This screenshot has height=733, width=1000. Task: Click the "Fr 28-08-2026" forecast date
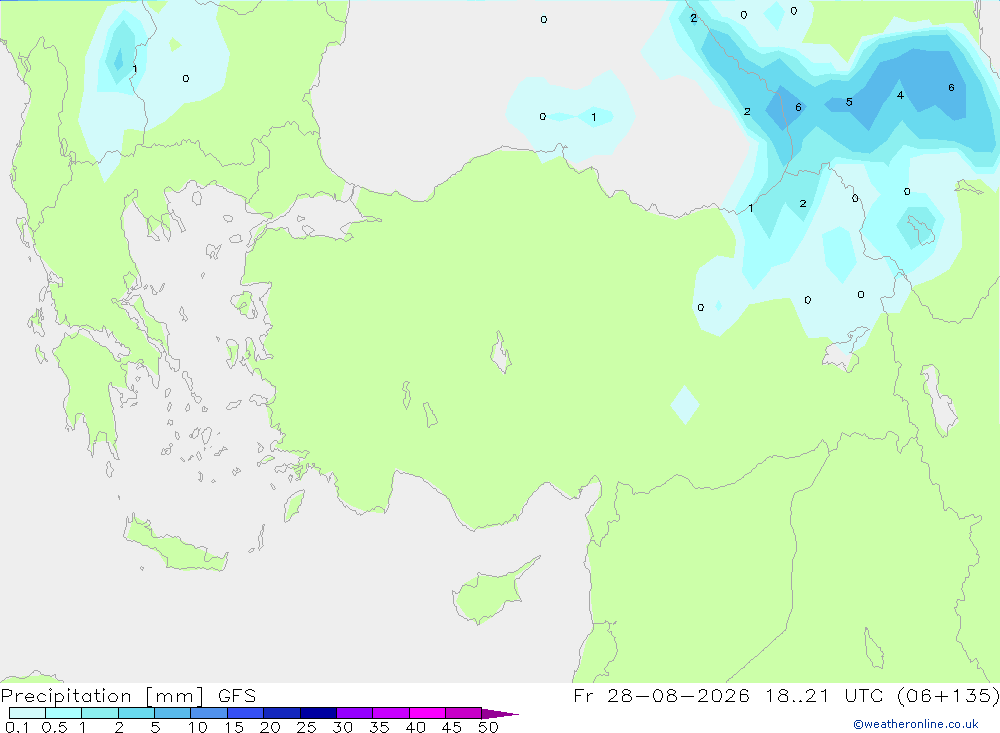[661, 695]
